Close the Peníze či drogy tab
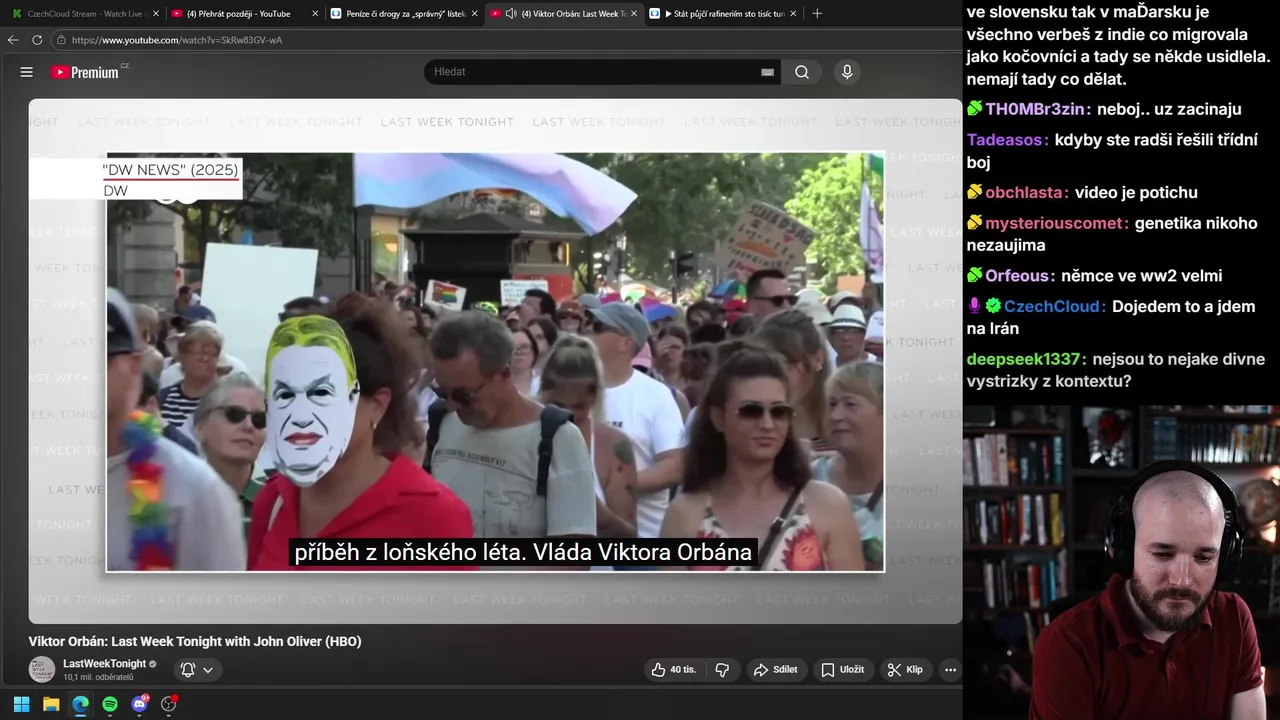Image resolution: width=1280 pixels, height=720 pixels. point(474,14)
